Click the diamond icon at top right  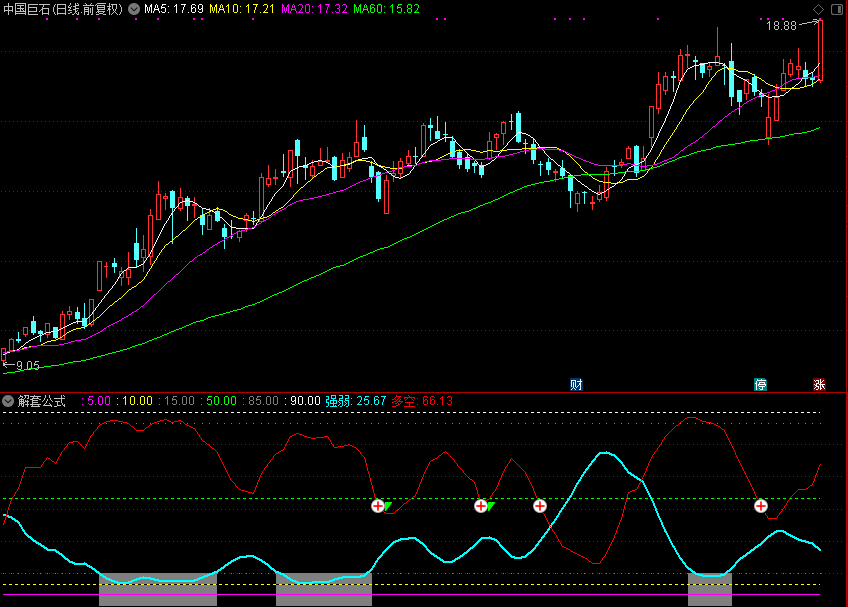pos(818,9)
